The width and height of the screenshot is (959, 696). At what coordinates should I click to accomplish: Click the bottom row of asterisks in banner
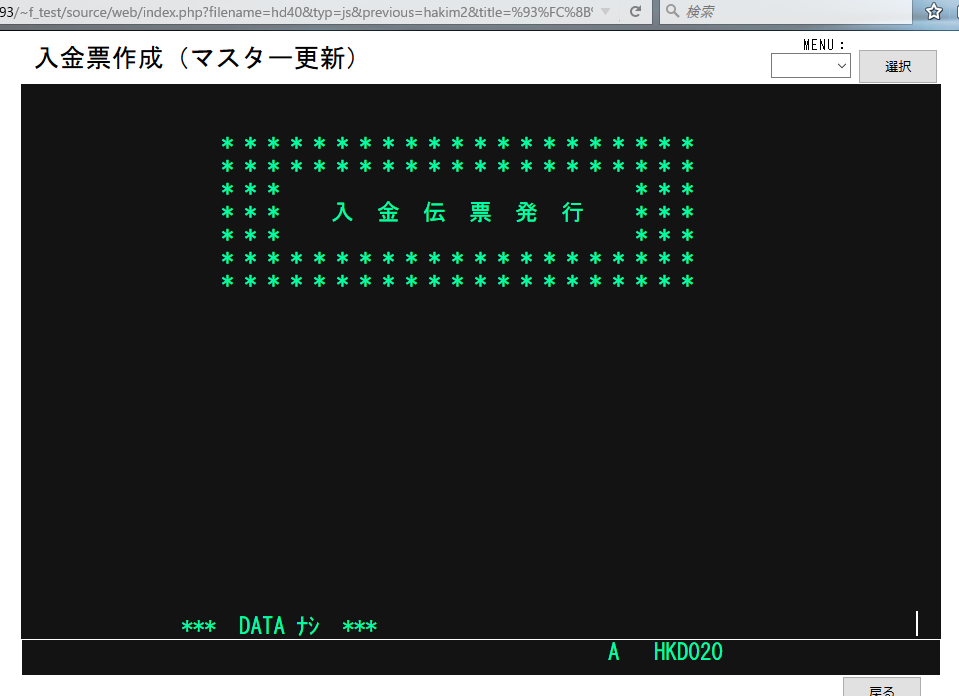pos(457,281)
